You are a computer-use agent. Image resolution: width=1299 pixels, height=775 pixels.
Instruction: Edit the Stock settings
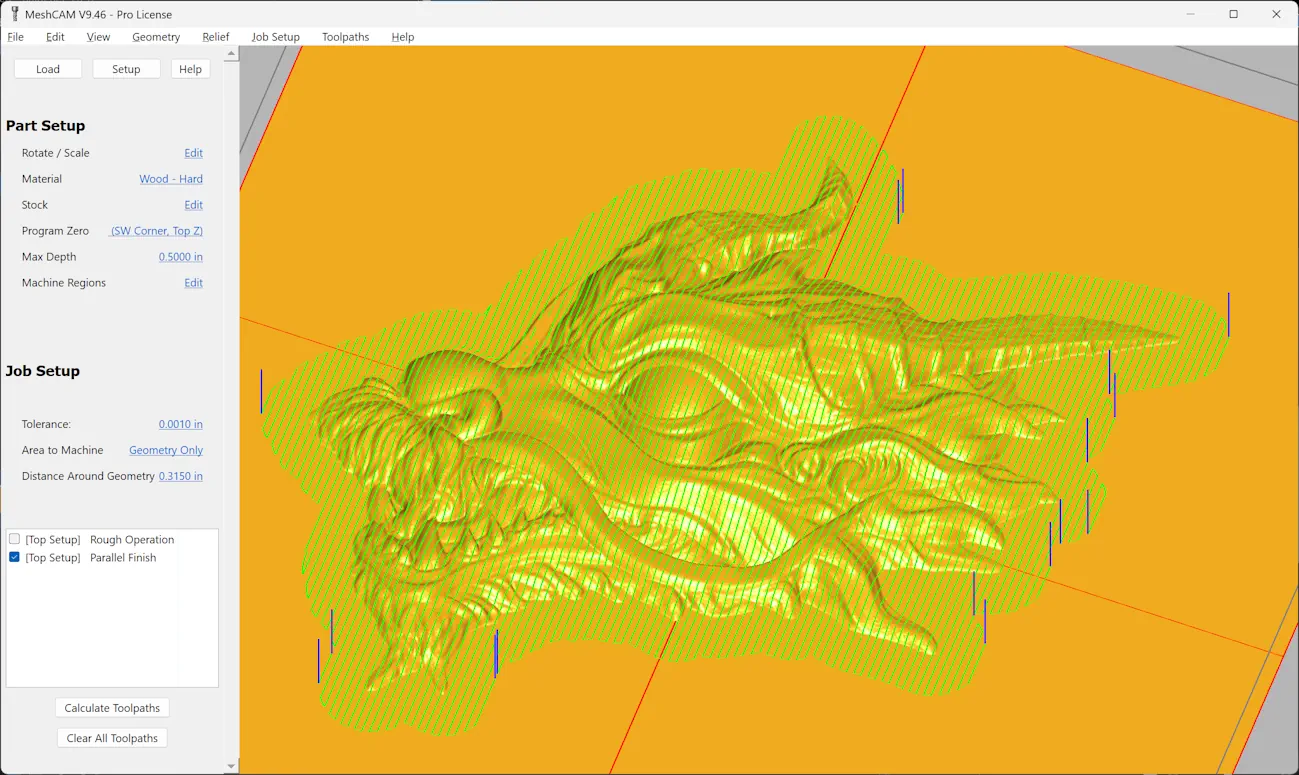click(x=193, y=204)
